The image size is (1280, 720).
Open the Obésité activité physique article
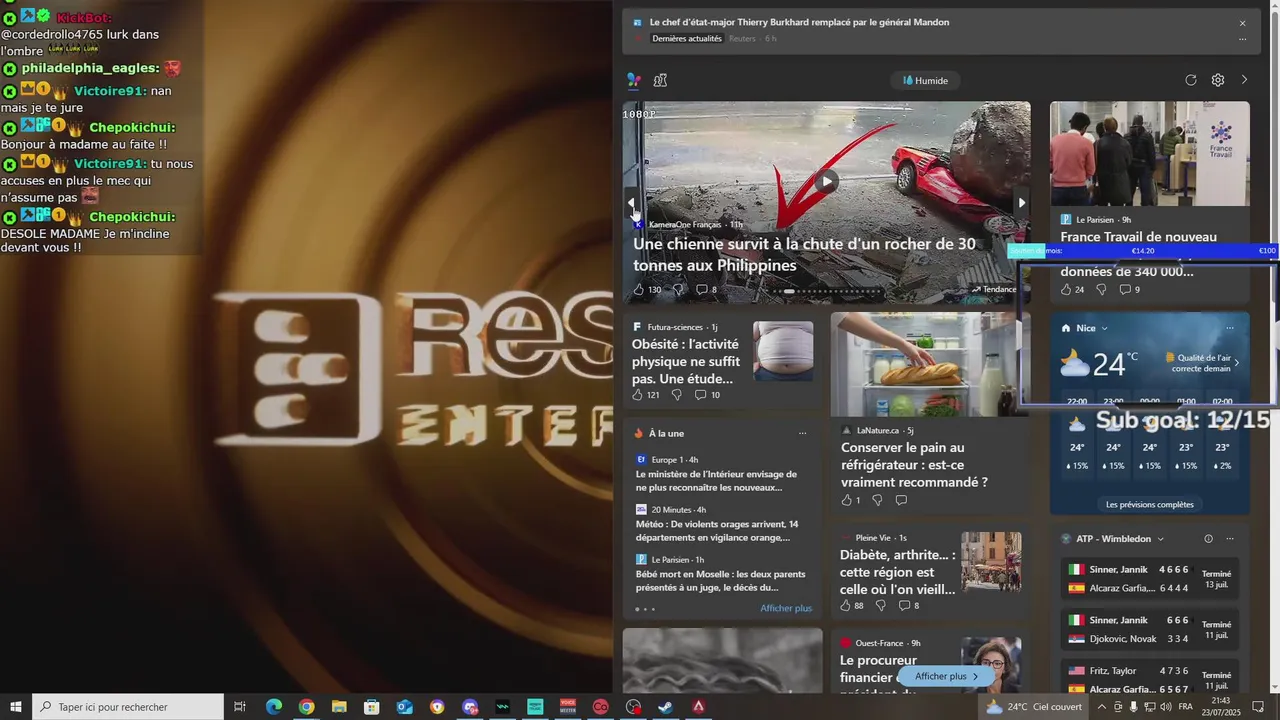686,361
